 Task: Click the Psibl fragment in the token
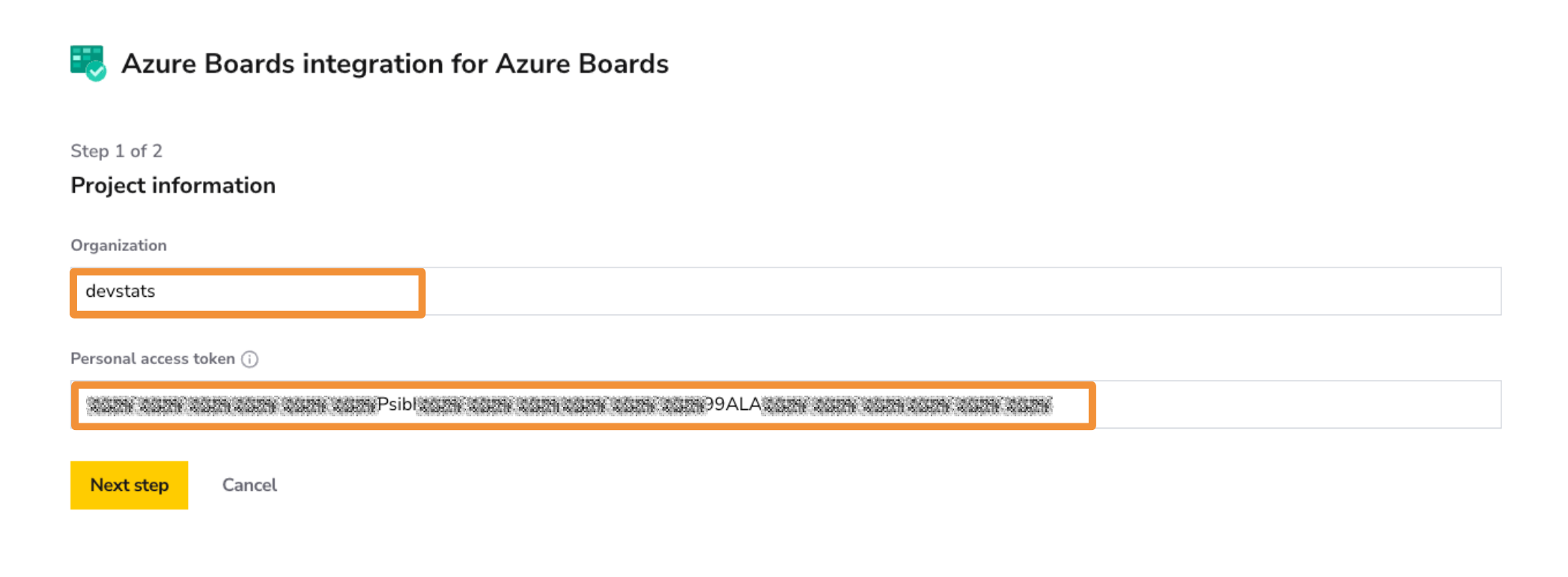[x=396, y=405]
